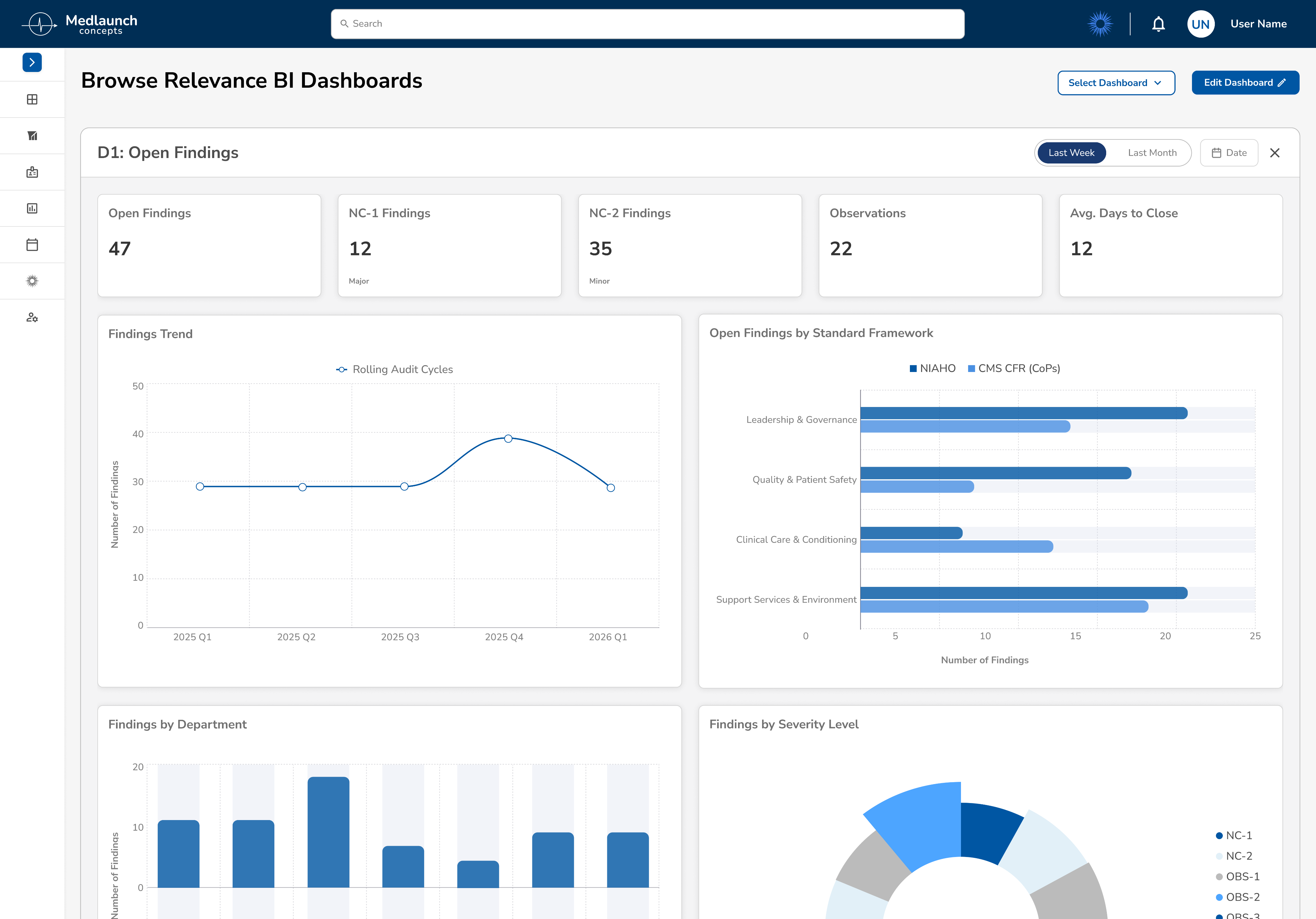Click Quality & Patient Safety NIAHO bar
Viewport: 1316px width, 919px height.
click(x=996, y=473)
